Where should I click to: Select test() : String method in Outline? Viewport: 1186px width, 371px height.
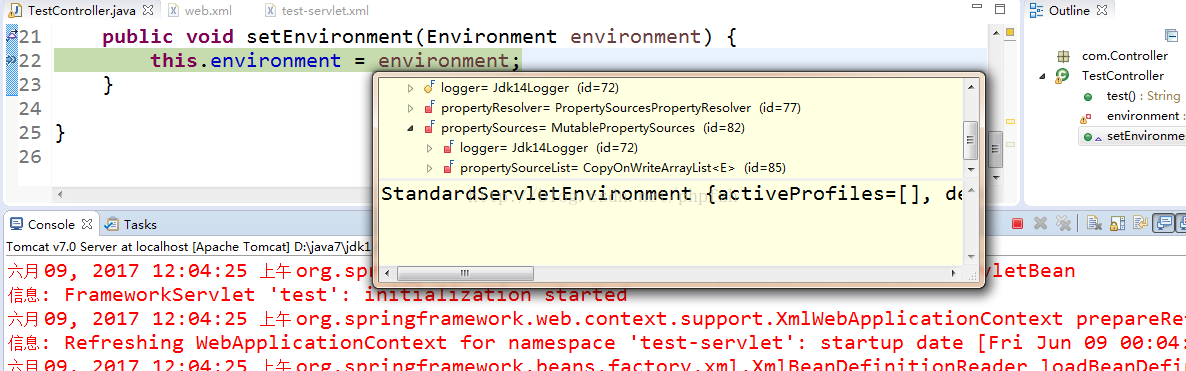point(1143,96)
